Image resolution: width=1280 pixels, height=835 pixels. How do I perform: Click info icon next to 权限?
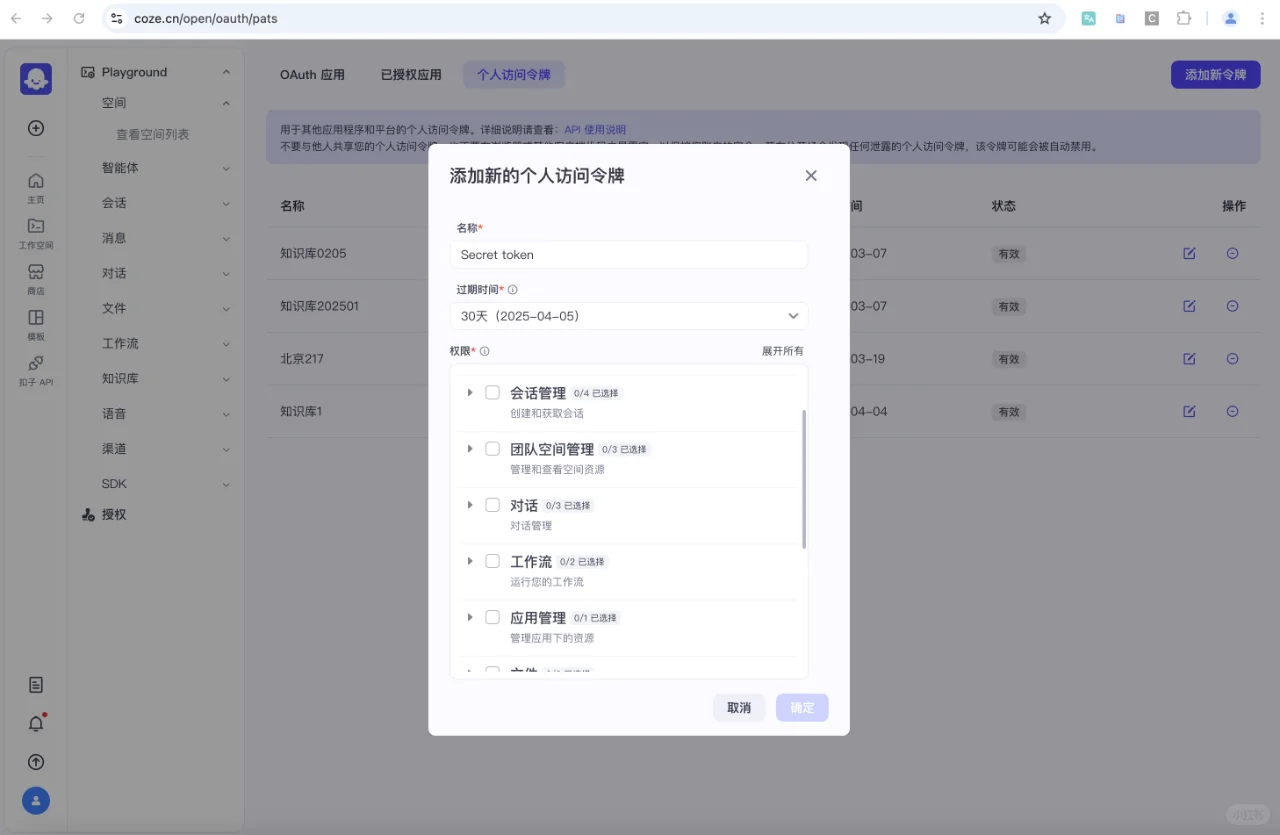coord(485,351)
